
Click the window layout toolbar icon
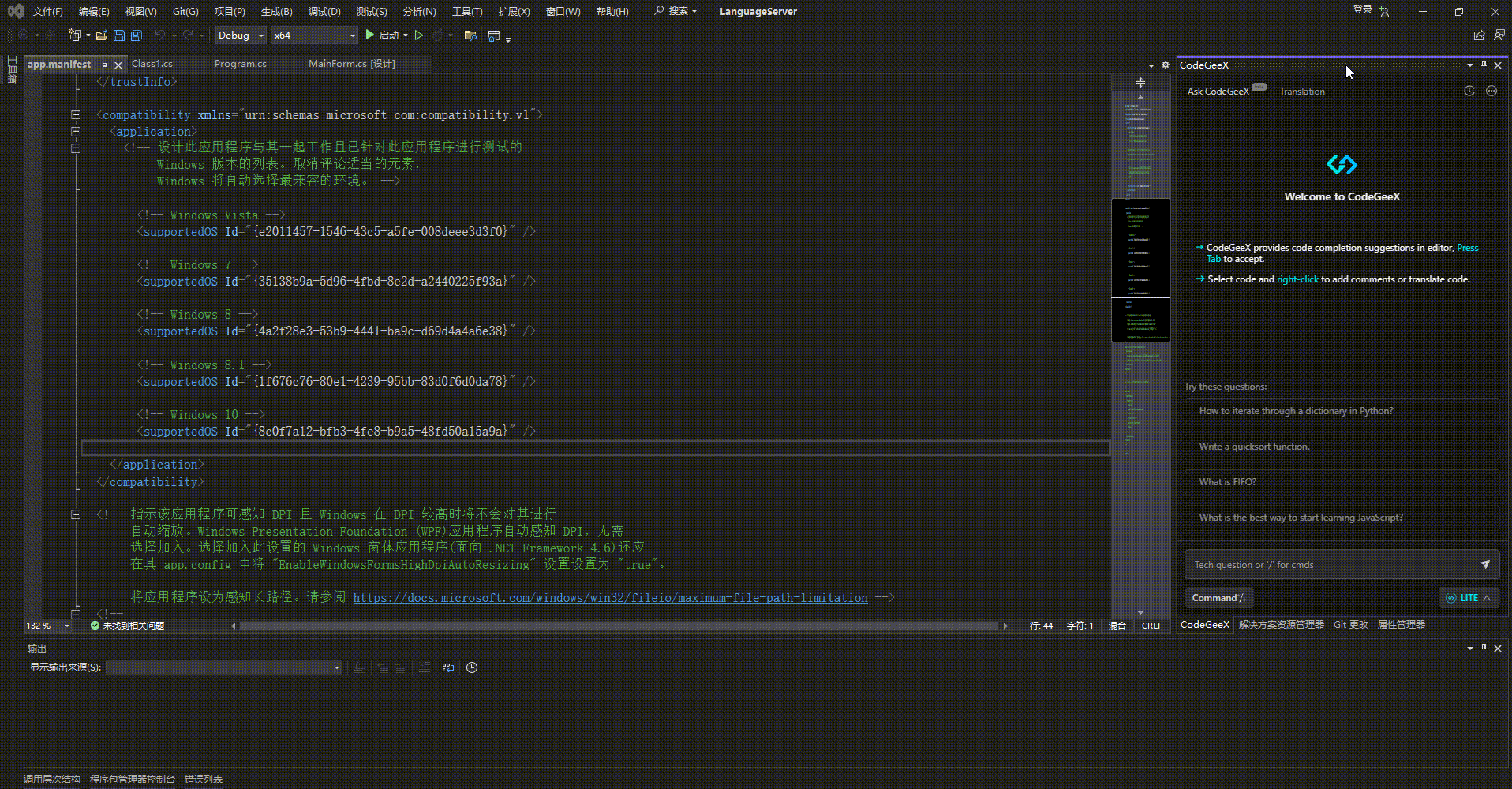pos(494,35)
